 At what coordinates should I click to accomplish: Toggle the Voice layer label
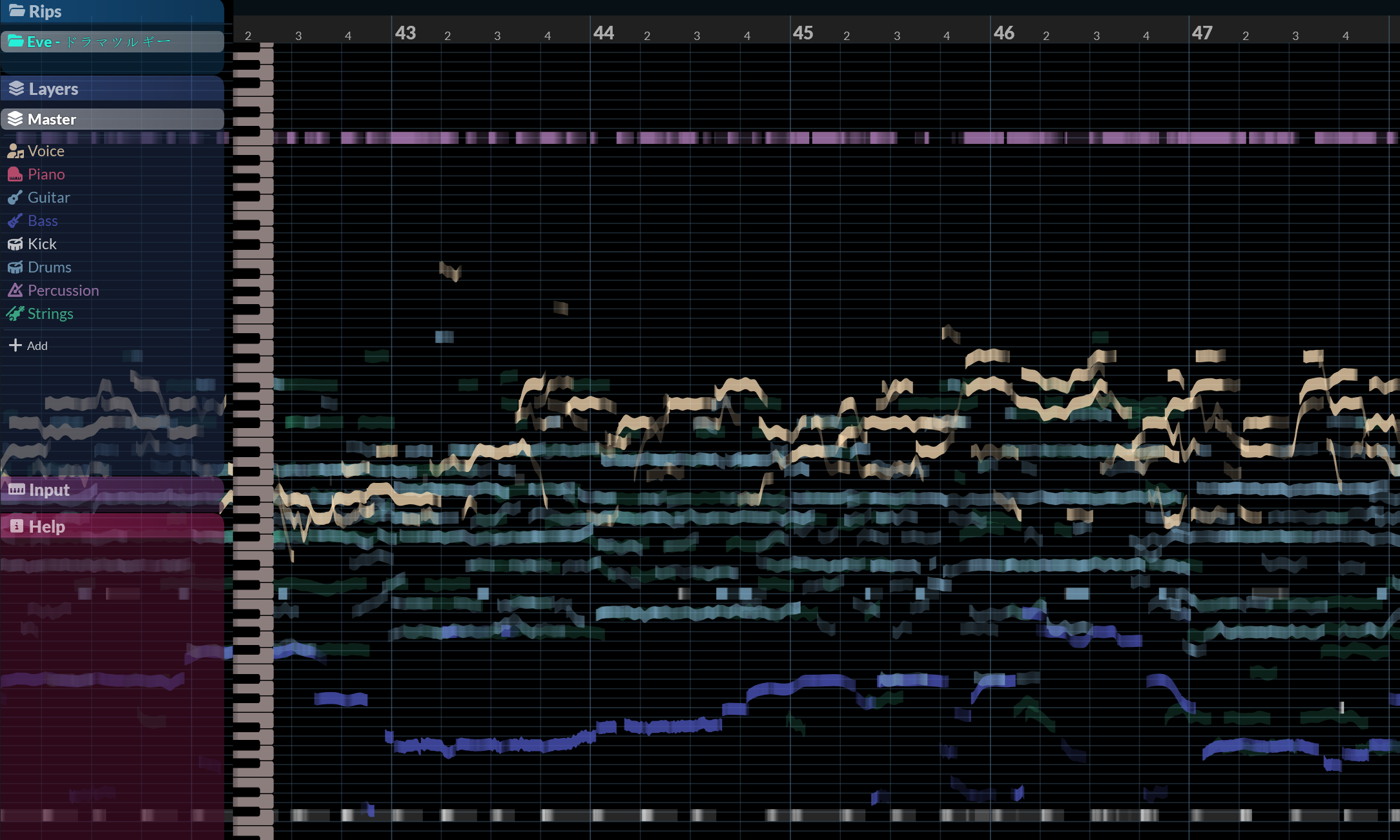point(46,151)
